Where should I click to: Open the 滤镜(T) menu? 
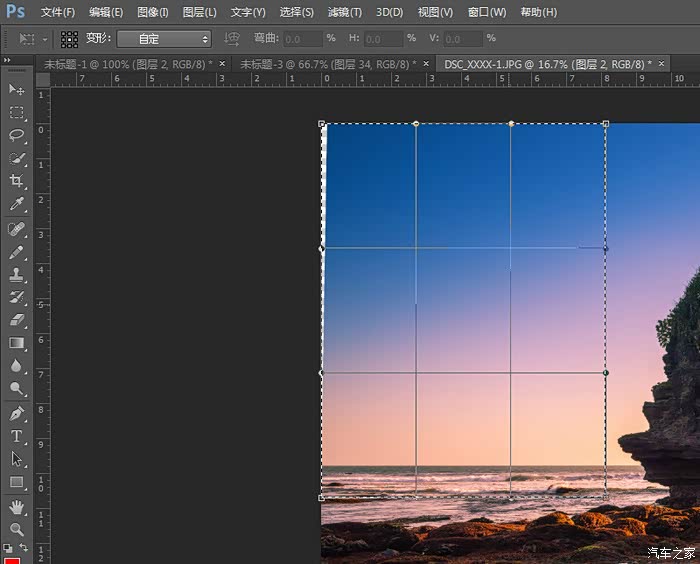coord(345,12)
